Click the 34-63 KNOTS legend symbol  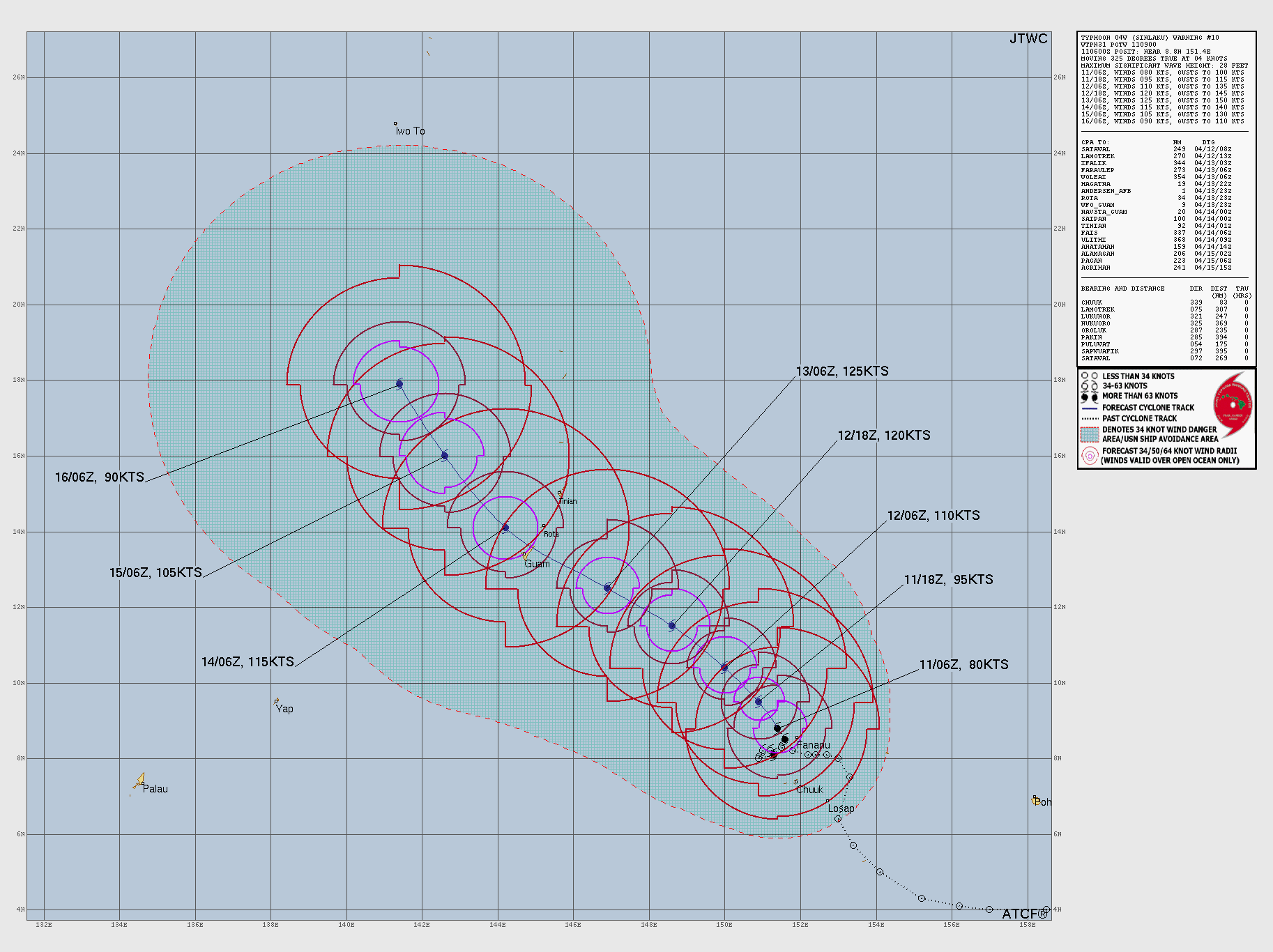(x=1090, y=385)
